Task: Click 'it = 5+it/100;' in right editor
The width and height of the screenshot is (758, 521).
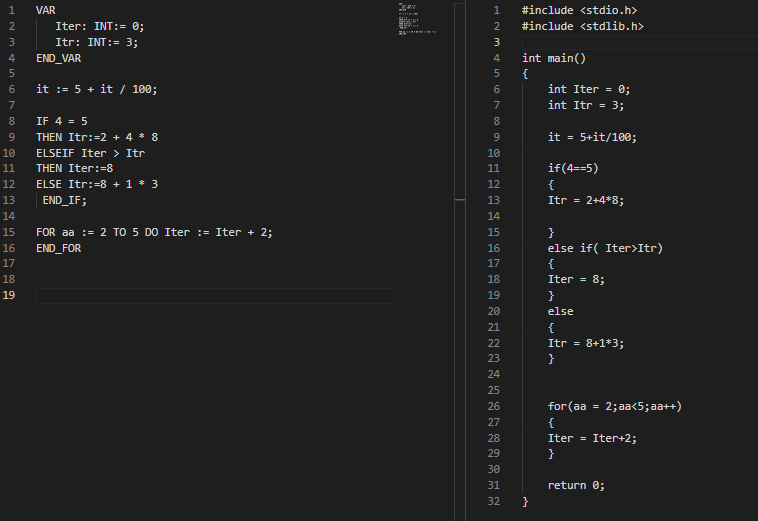Action: [592, 137]
